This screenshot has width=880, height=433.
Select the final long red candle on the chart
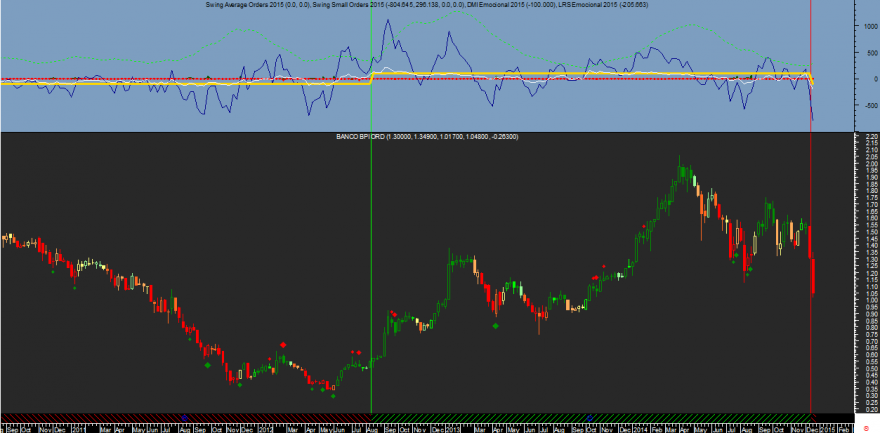click(x=814, y=275)
